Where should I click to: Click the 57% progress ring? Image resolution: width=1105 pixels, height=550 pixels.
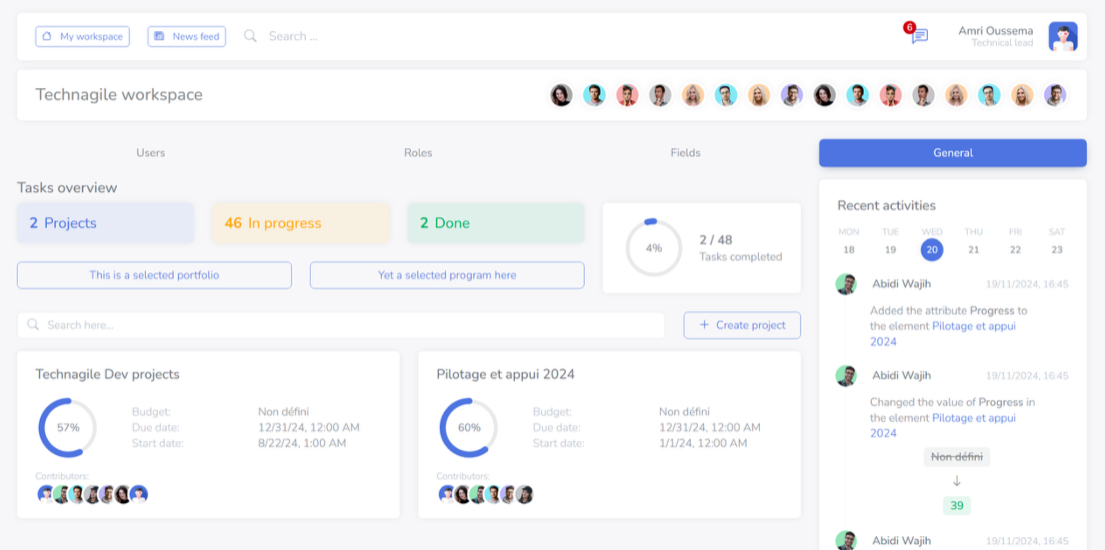click(67, 427)
